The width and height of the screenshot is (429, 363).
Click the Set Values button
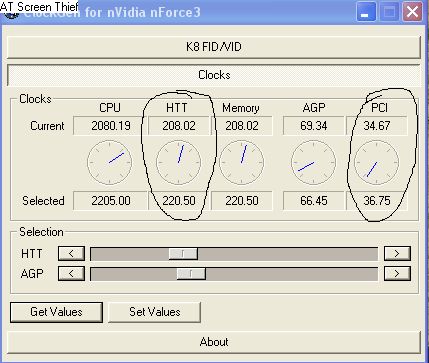[x=155, y=312]
